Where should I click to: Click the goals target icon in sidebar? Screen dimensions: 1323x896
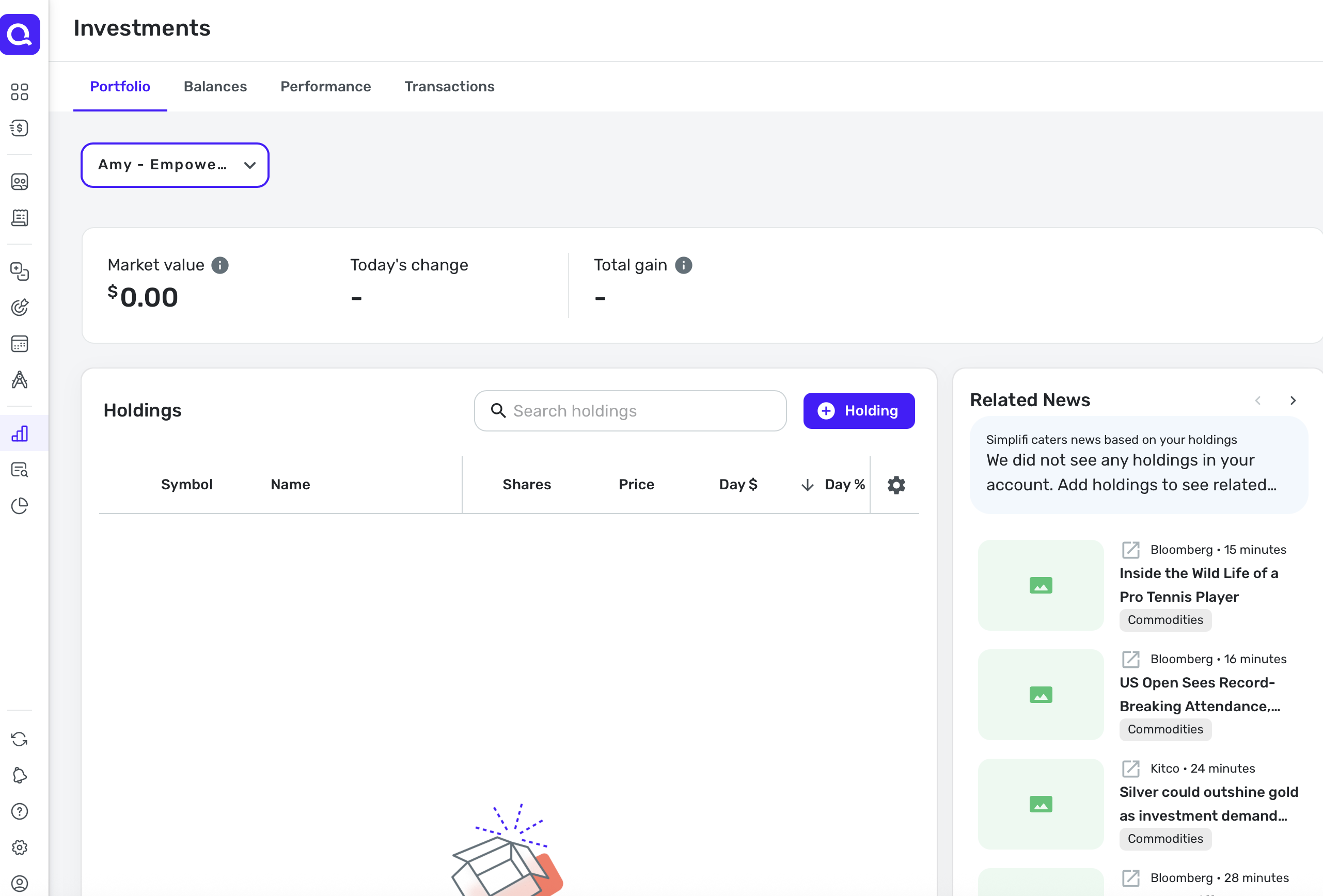pyautogui.click(x=19, y=307)
